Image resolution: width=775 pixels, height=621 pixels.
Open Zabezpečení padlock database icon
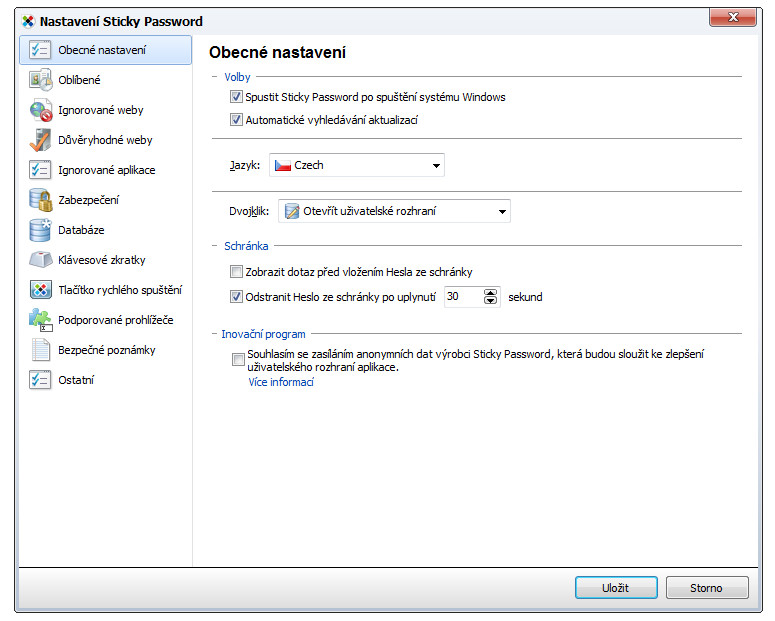pos(41,200)
